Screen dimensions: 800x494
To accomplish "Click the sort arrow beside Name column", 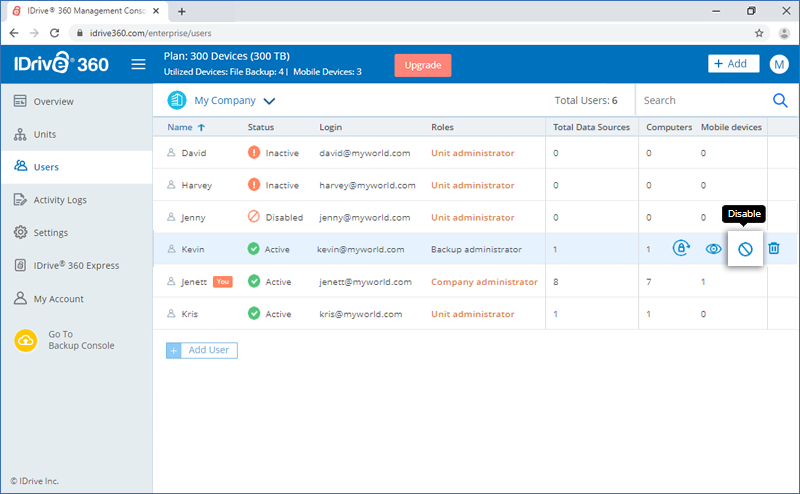I will coord(202,128).
